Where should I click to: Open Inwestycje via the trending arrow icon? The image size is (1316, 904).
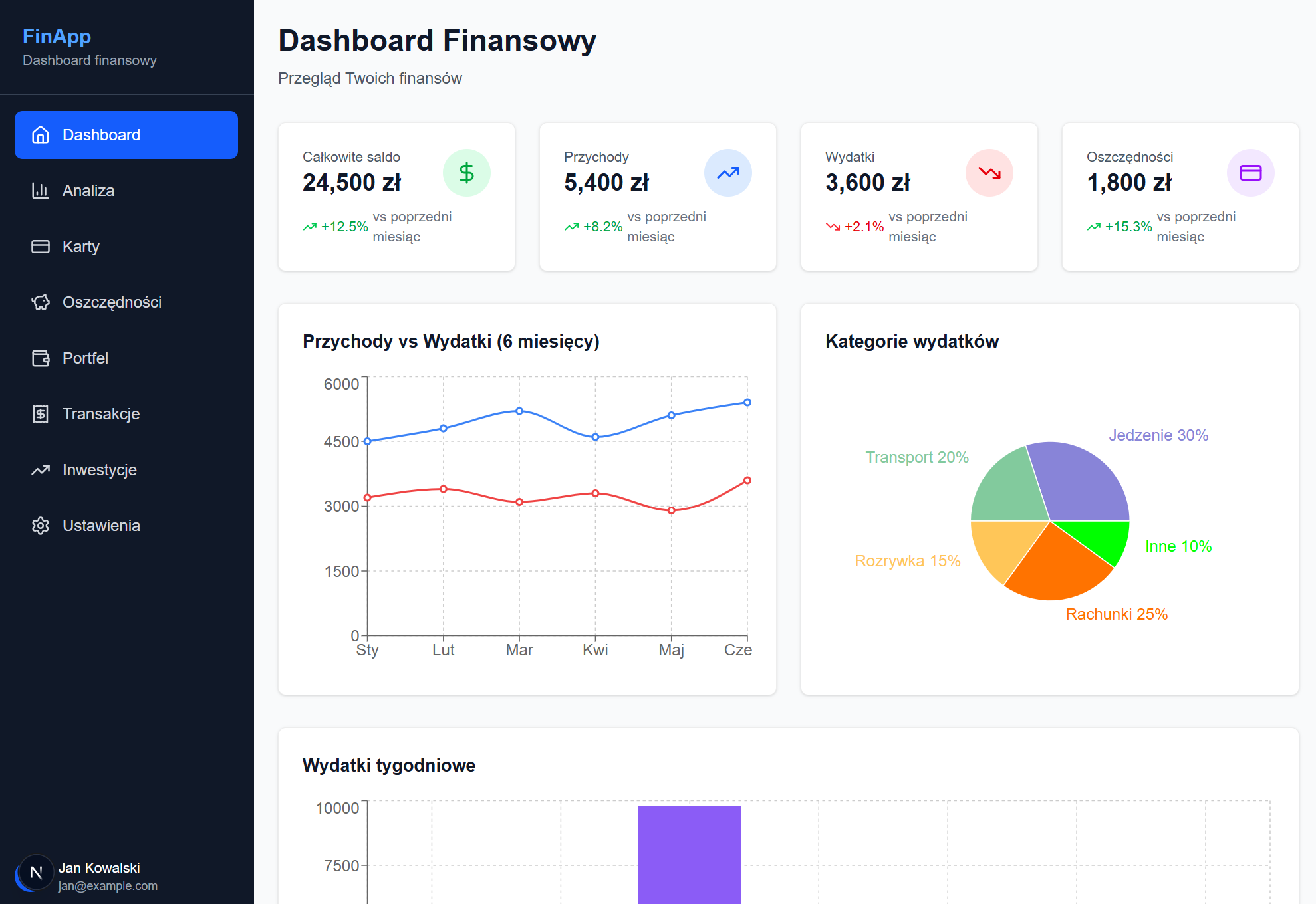click(41, 469)
